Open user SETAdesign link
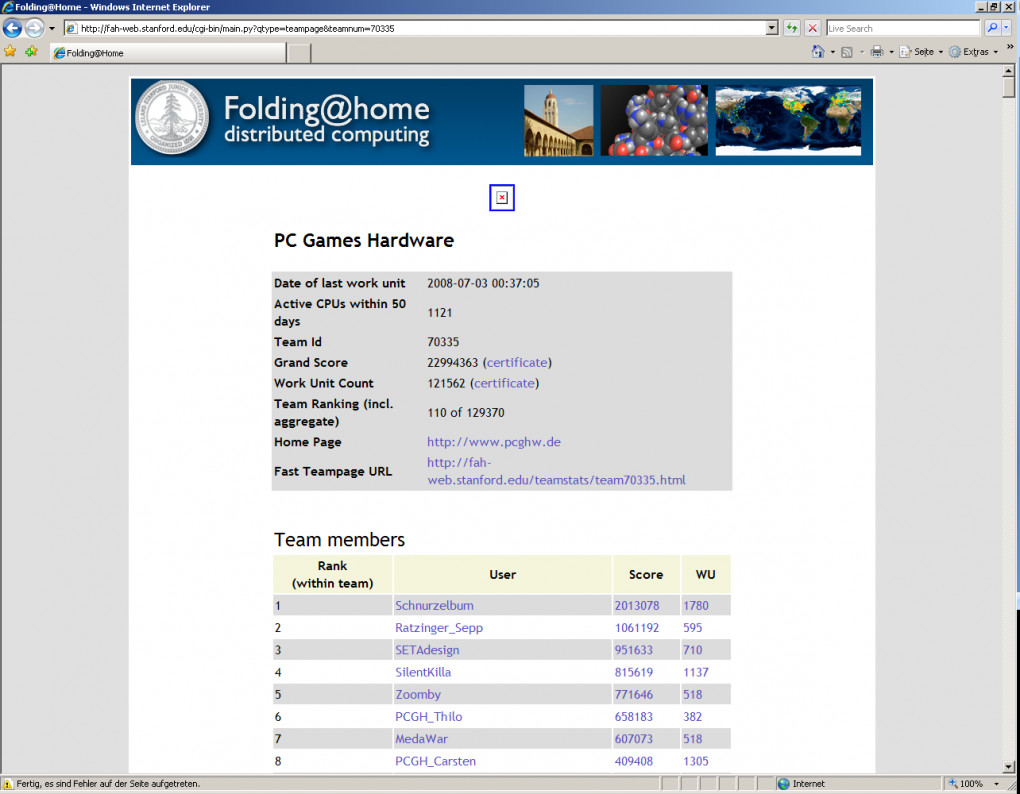 (427, 650)
